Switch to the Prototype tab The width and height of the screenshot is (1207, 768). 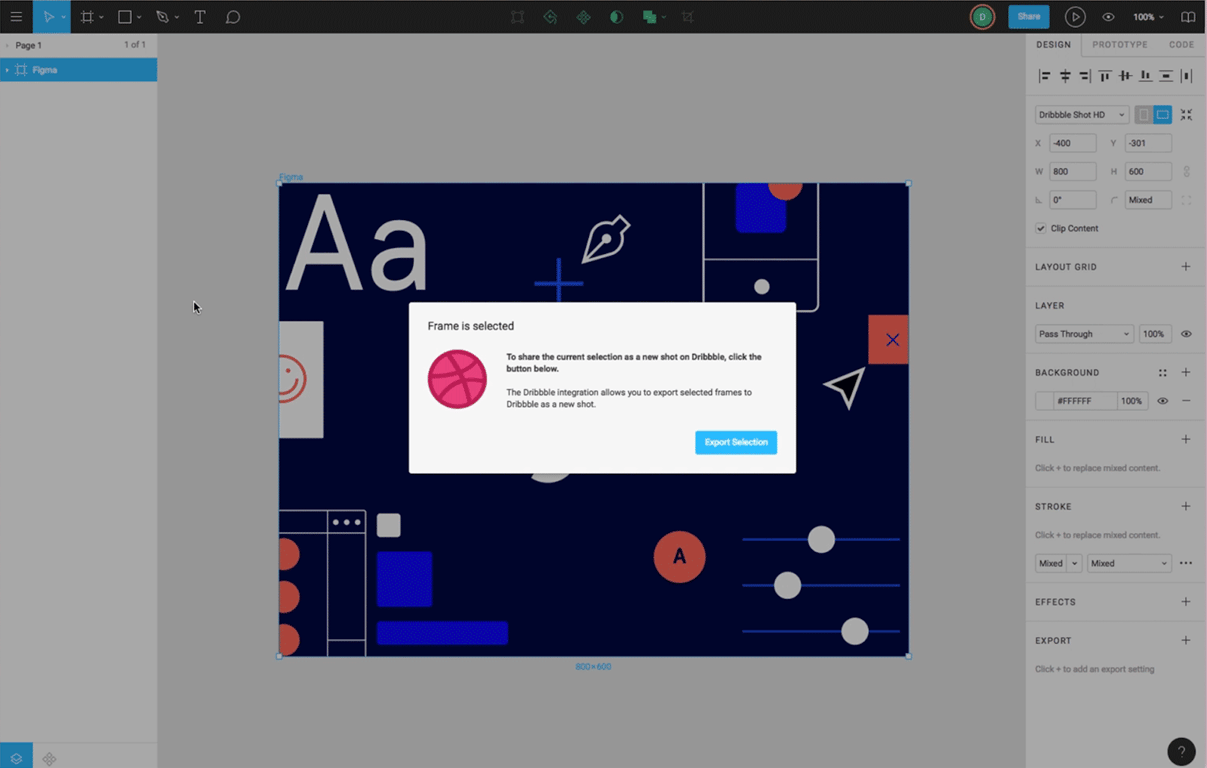click(x=1119, y=45)
